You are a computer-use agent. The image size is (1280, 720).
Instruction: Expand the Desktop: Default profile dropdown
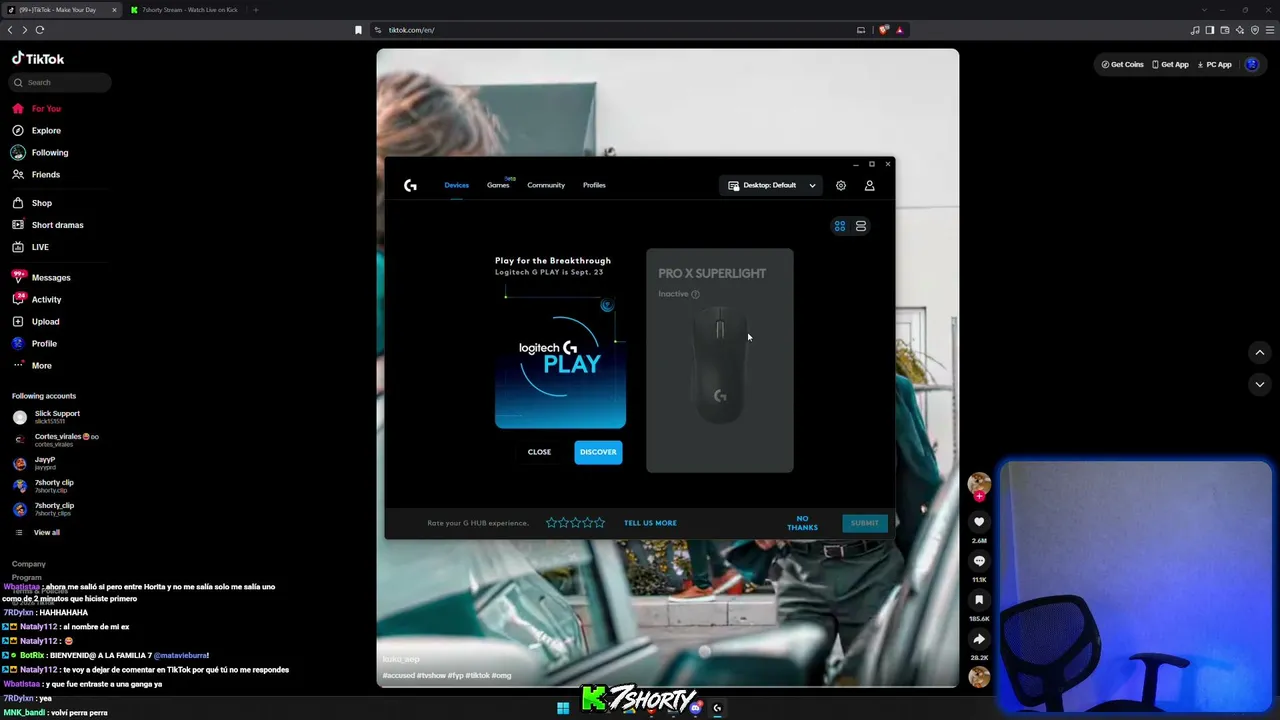tap(771, 185)
